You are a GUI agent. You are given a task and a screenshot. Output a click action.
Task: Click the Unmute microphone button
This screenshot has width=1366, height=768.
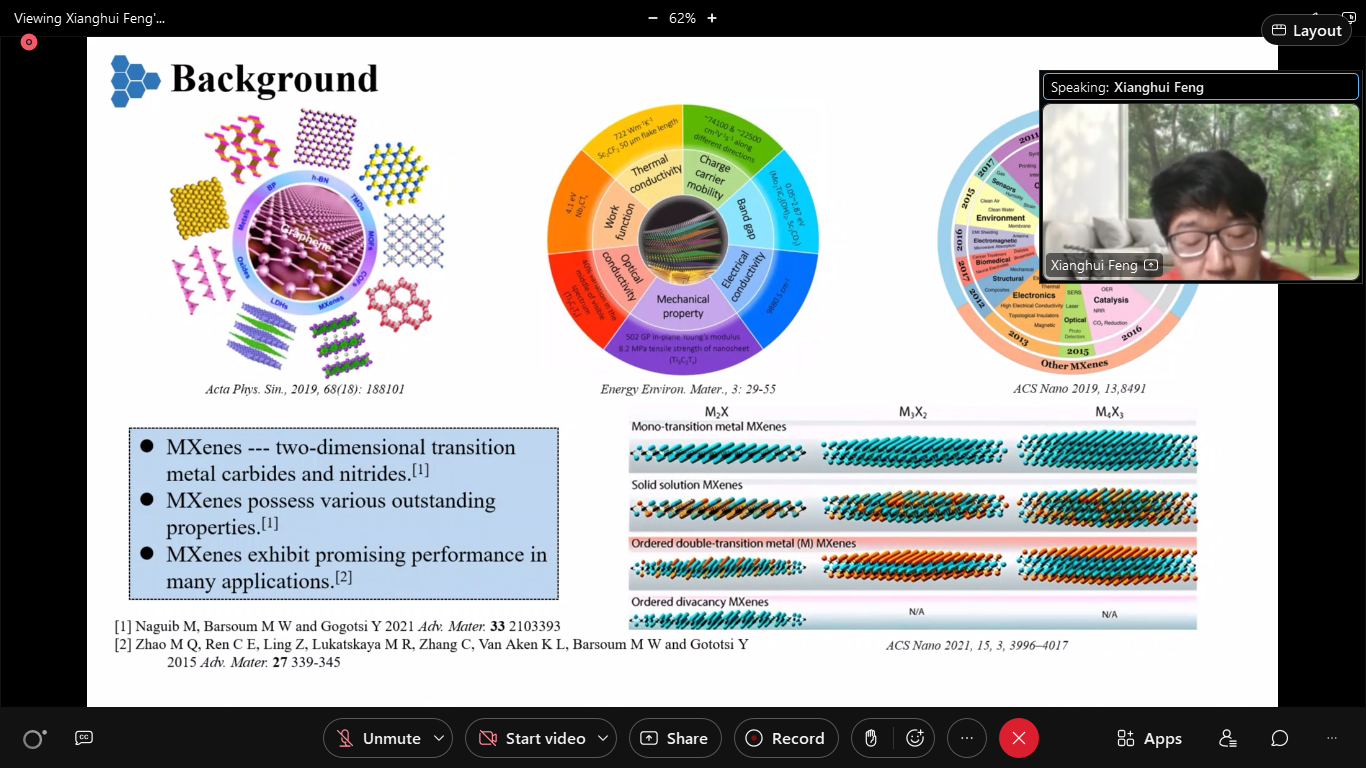pos(378,738)
